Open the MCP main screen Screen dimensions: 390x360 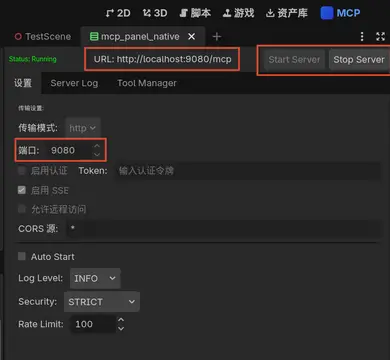(x=341, y=13)
